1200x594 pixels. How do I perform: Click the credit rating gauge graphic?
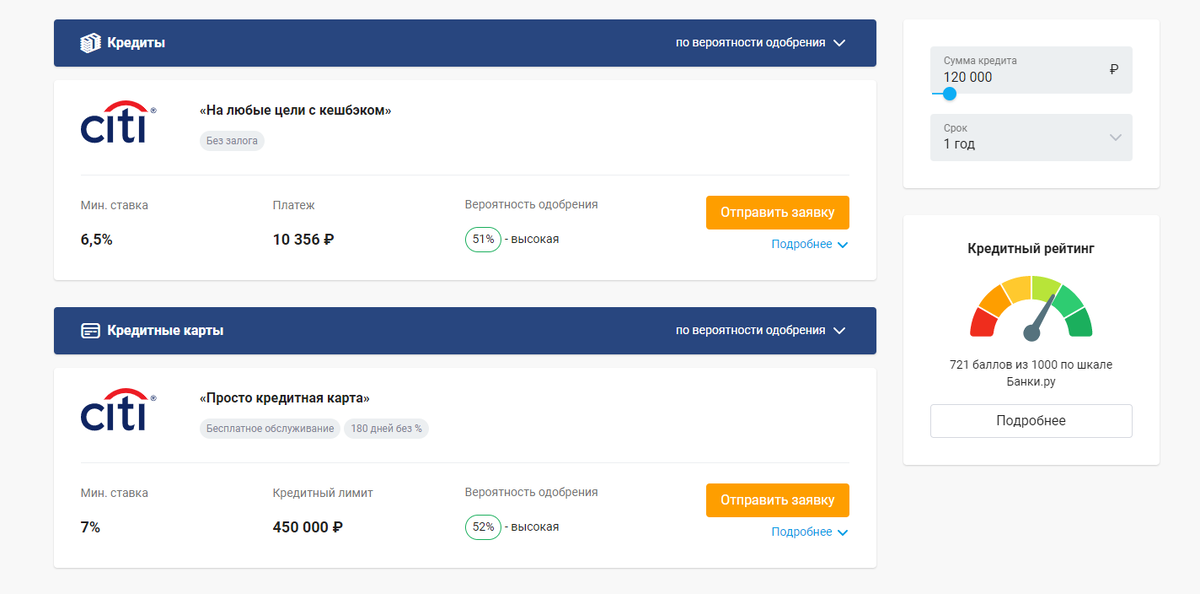pos(1031,307)
